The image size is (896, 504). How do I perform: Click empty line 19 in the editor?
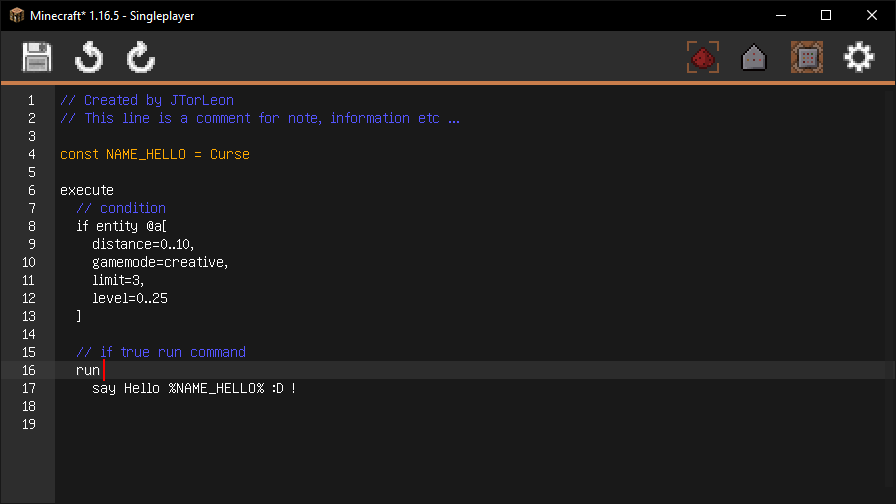(x=300, y=424)
